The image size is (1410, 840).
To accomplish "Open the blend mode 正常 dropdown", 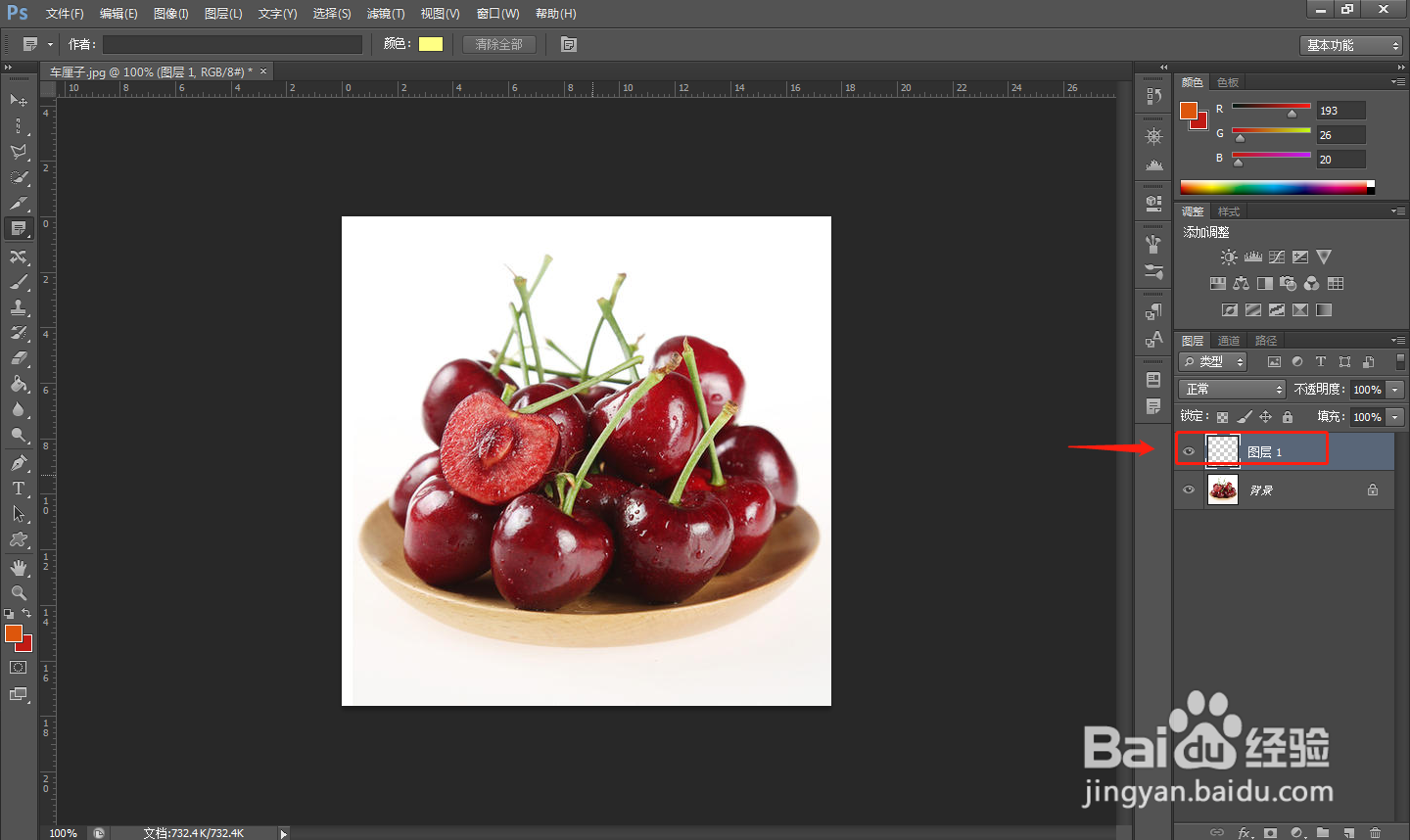I will click(x=1232, y=390).
